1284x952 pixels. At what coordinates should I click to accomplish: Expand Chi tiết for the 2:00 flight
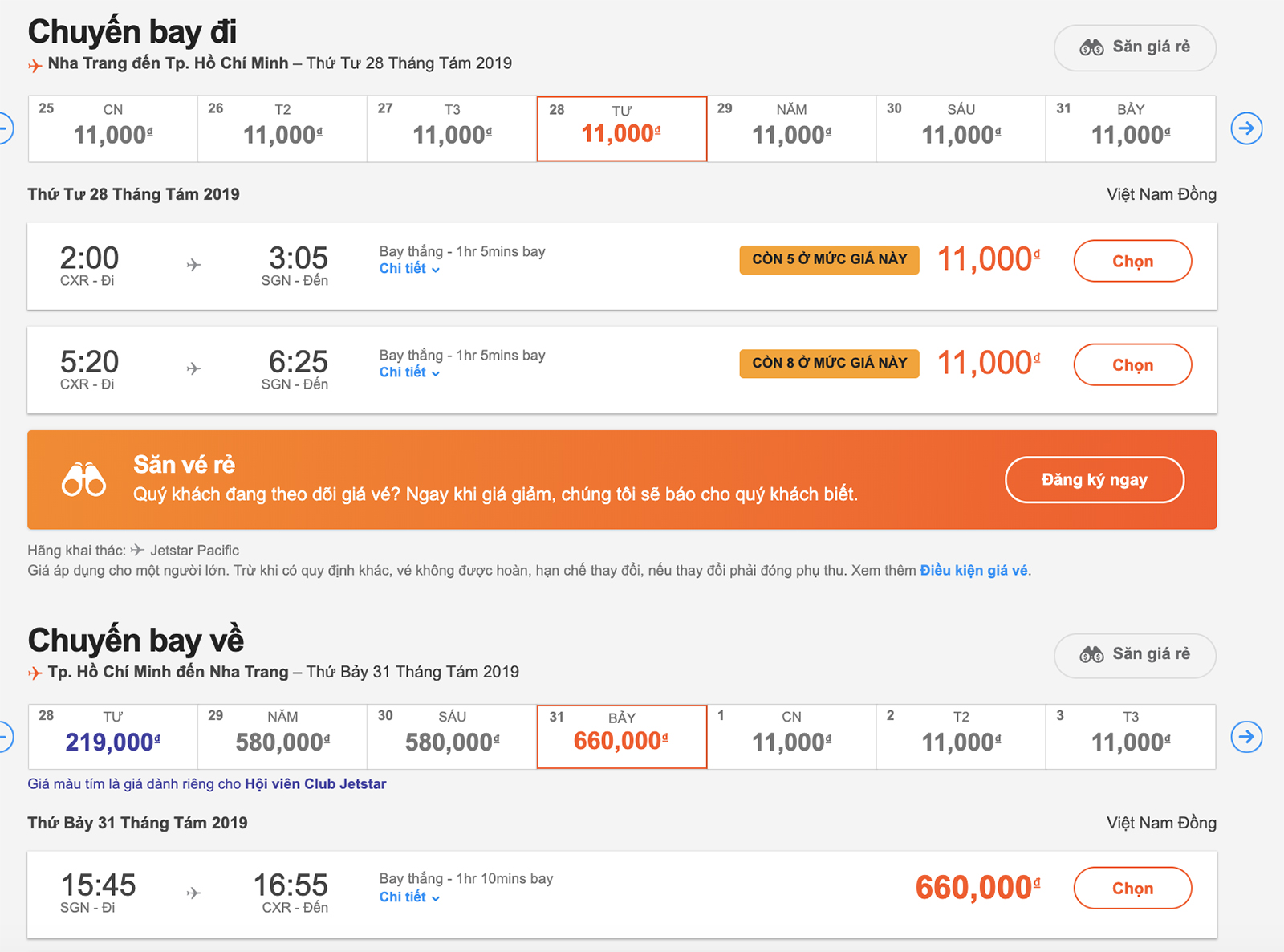[409, 269]
